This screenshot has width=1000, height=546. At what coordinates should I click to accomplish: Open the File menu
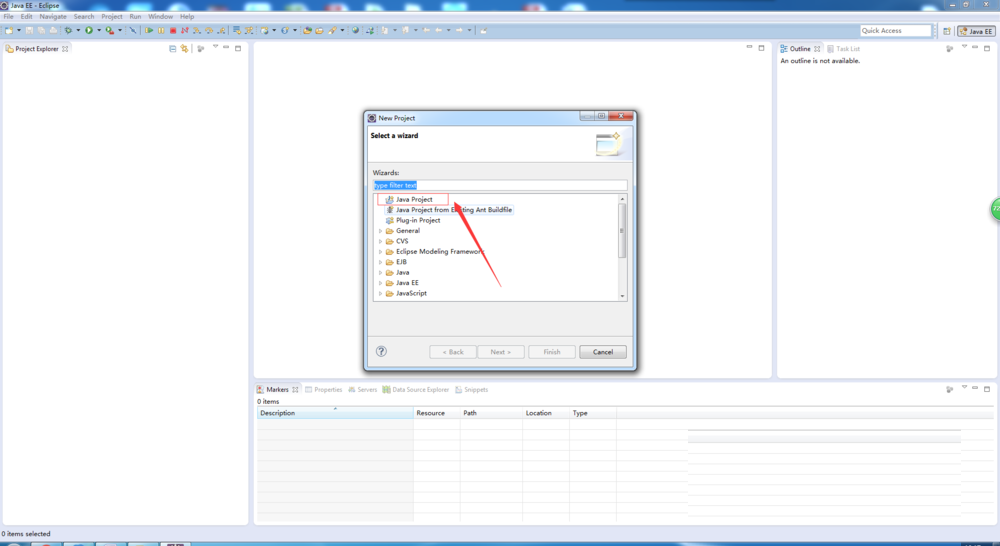click(8, 17)
